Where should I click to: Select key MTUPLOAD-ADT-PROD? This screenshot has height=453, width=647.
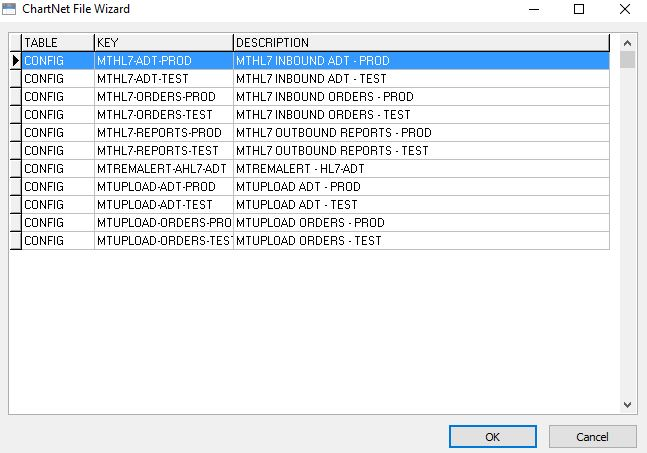tap(164, 186)
